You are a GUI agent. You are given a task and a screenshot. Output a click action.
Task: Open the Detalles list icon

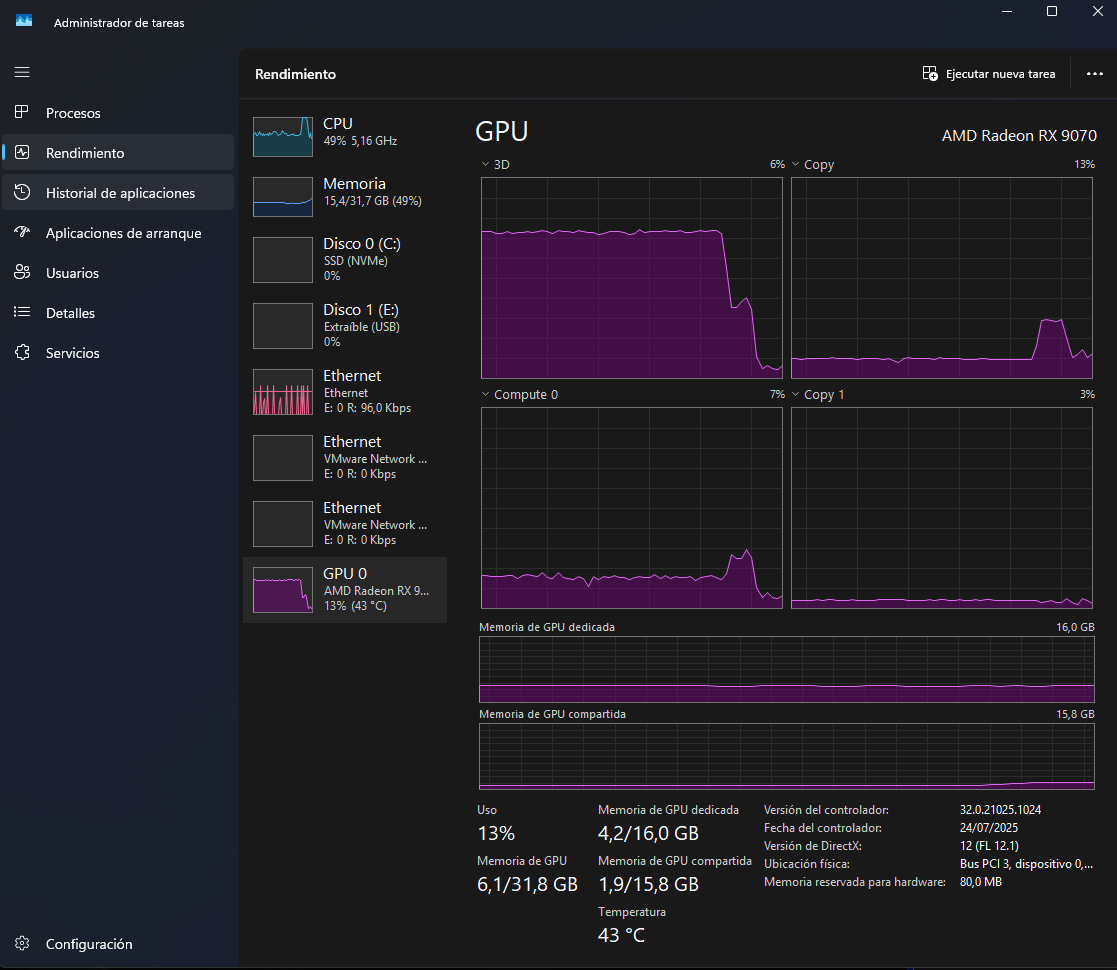pyautogui.click(x=22, y=313)
